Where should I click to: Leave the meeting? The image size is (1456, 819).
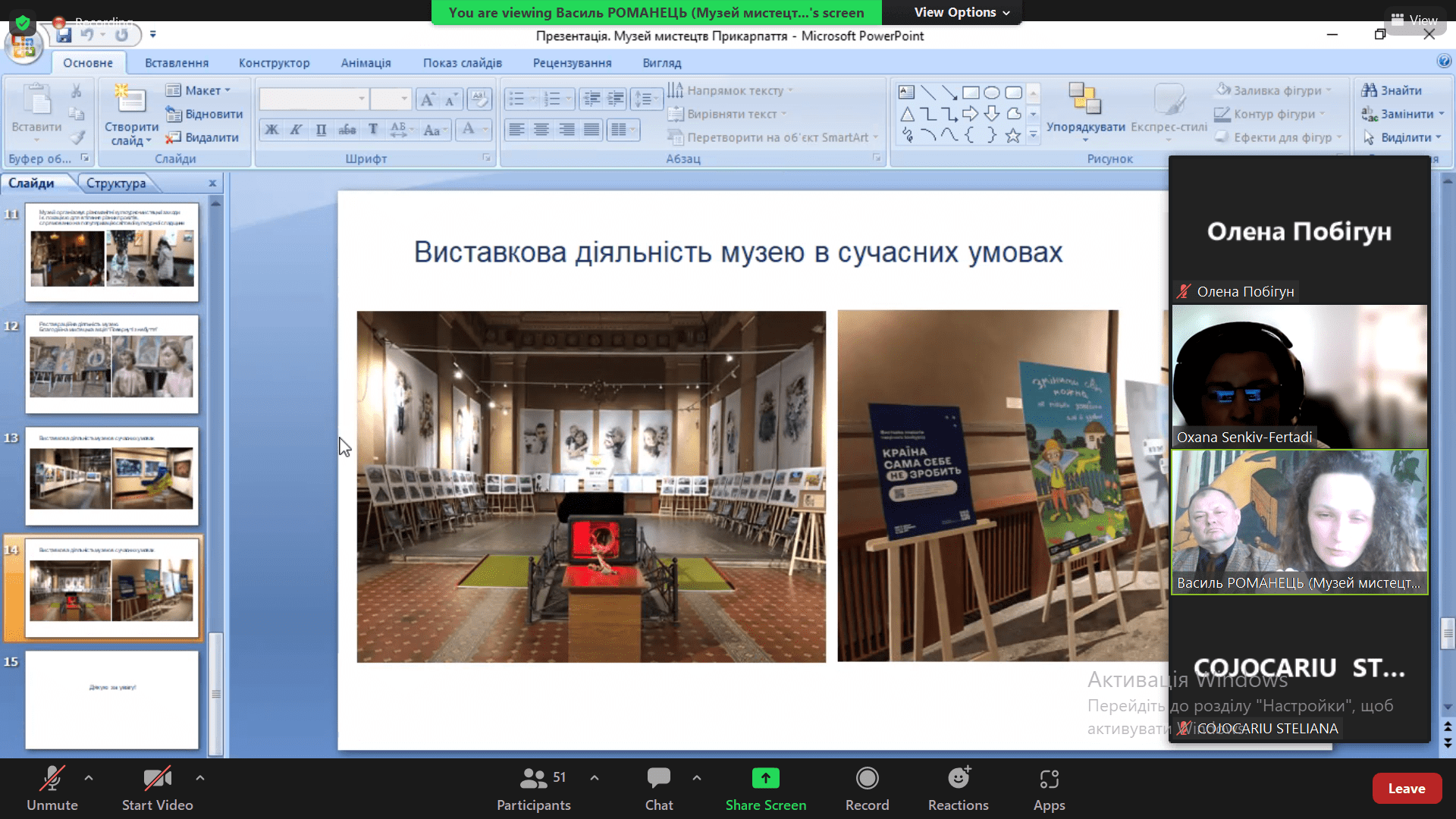click(x=1406, y=789)
